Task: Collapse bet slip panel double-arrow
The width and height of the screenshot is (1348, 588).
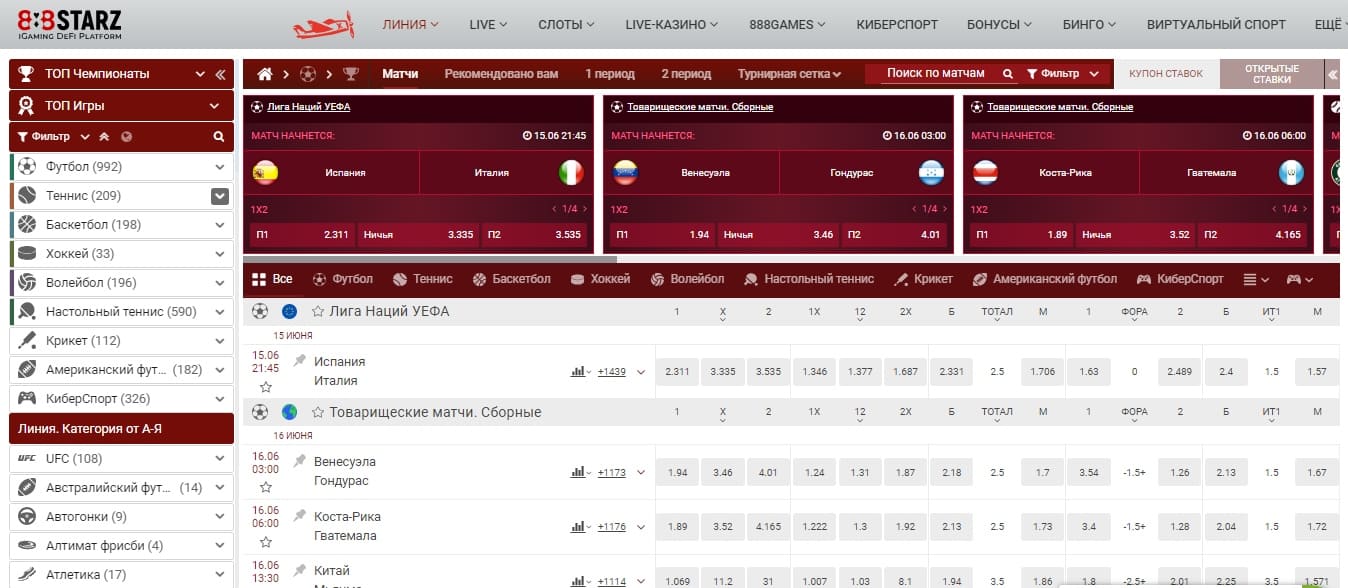Action: click(x=1333, y=74)
